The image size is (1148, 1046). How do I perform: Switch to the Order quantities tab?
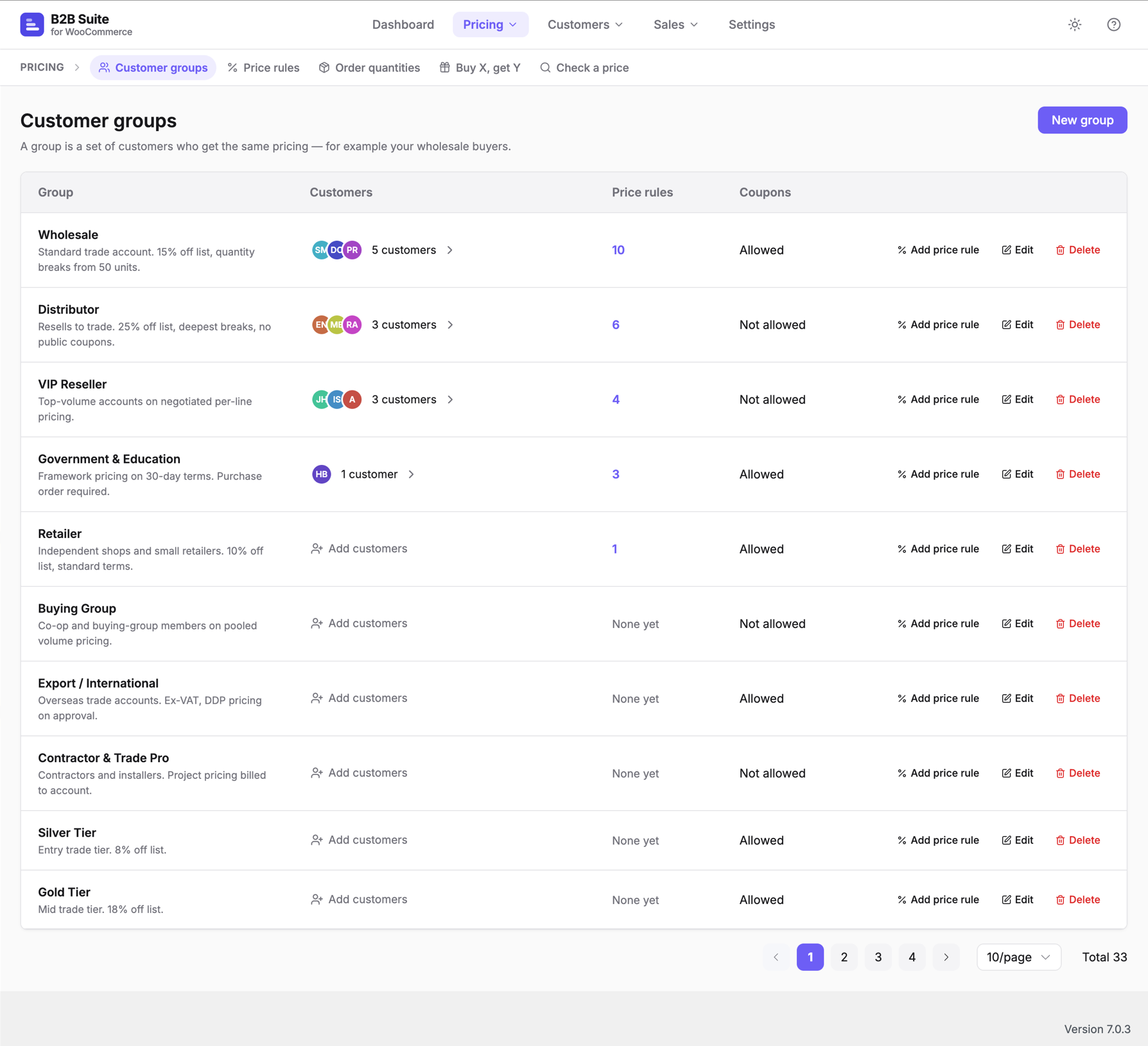(x=369, y=67)
